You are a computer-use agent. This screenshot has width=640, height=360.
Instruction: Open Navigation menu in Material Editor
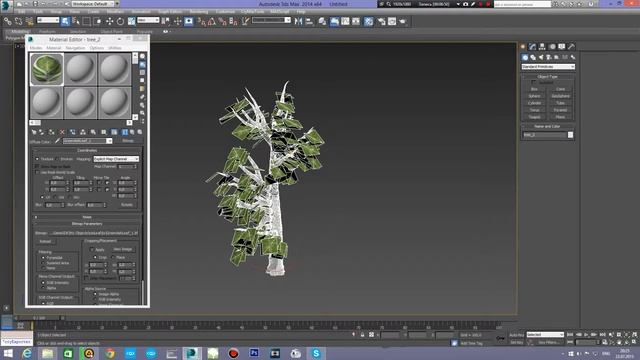point(75,48)
